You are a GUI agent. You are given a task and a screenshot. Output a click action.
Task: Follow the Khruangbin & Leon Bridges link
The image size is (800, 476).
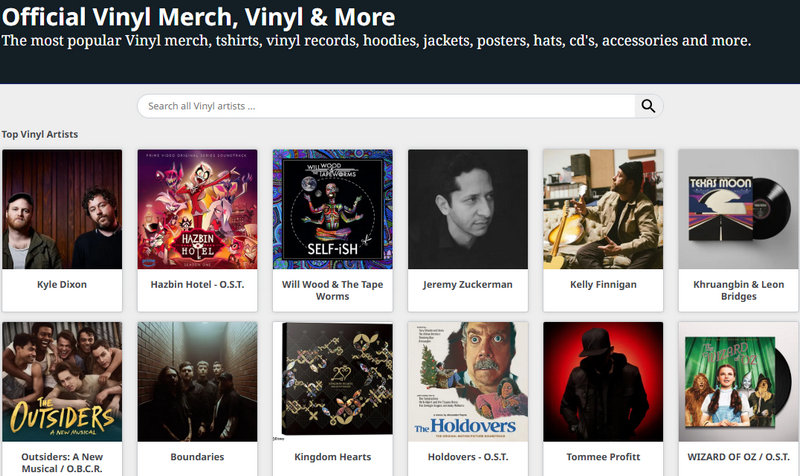tap(738, 290)
